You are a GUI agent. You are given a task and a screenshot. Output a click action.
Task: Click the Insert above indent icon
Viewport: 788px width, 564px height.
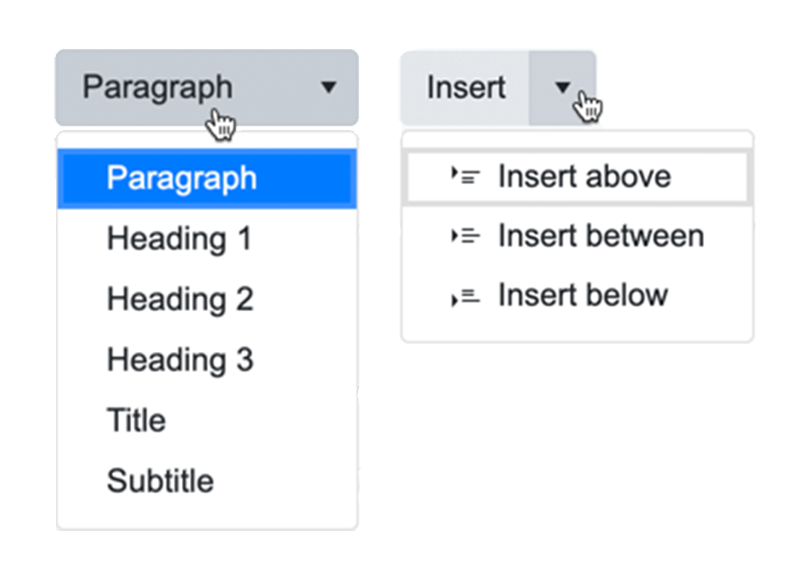pyautogui.click(x=465, y=177)
